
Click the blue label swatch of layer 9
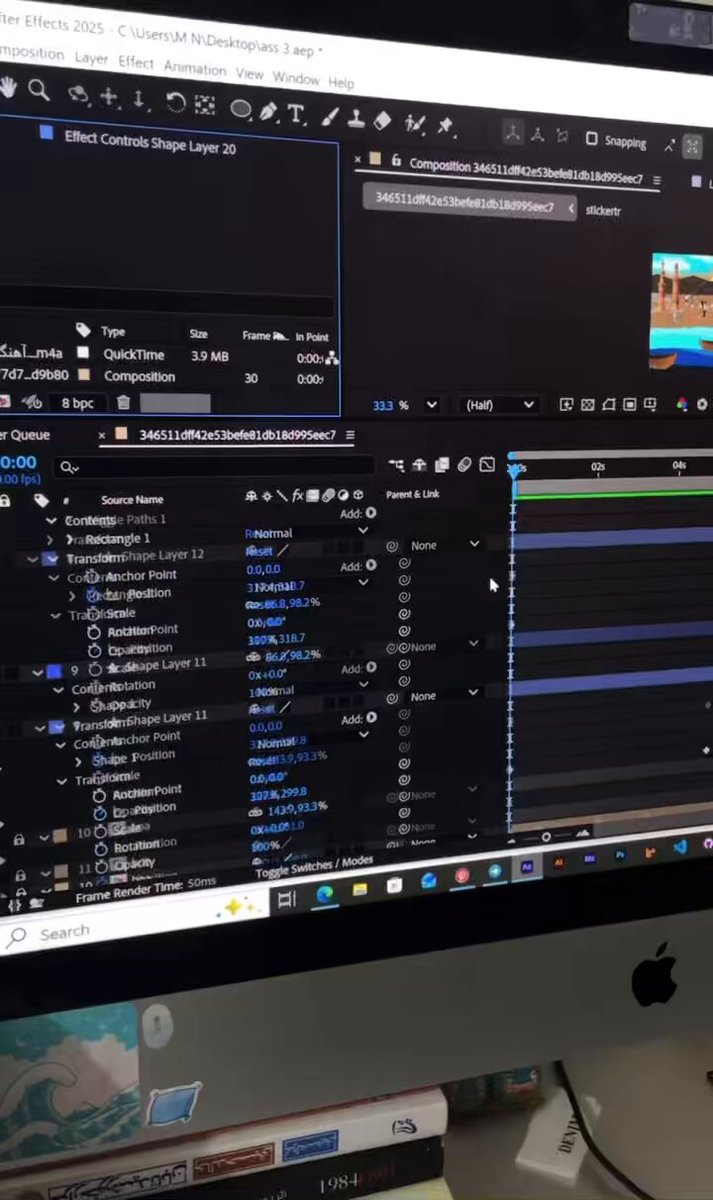click(x=54, y=672)
